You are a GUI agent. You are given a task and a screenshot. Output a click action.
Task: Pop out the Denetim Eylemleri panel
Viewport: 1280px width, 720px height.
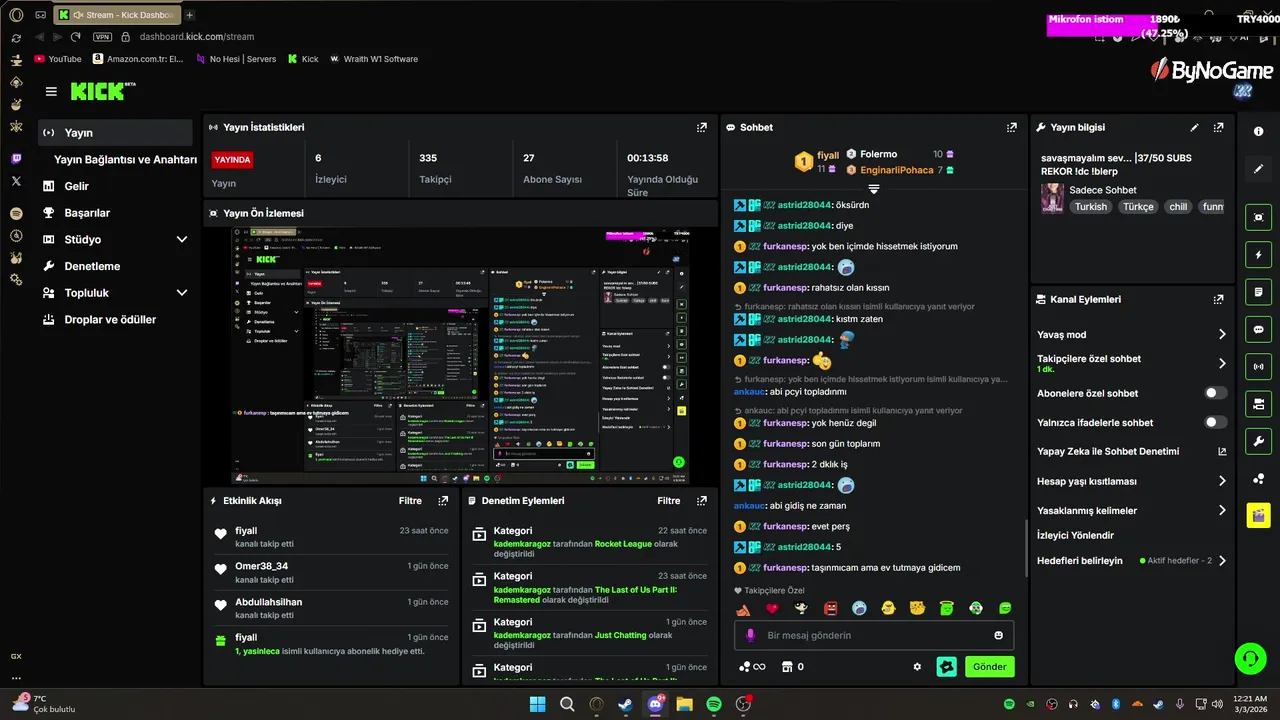(702, 501)
